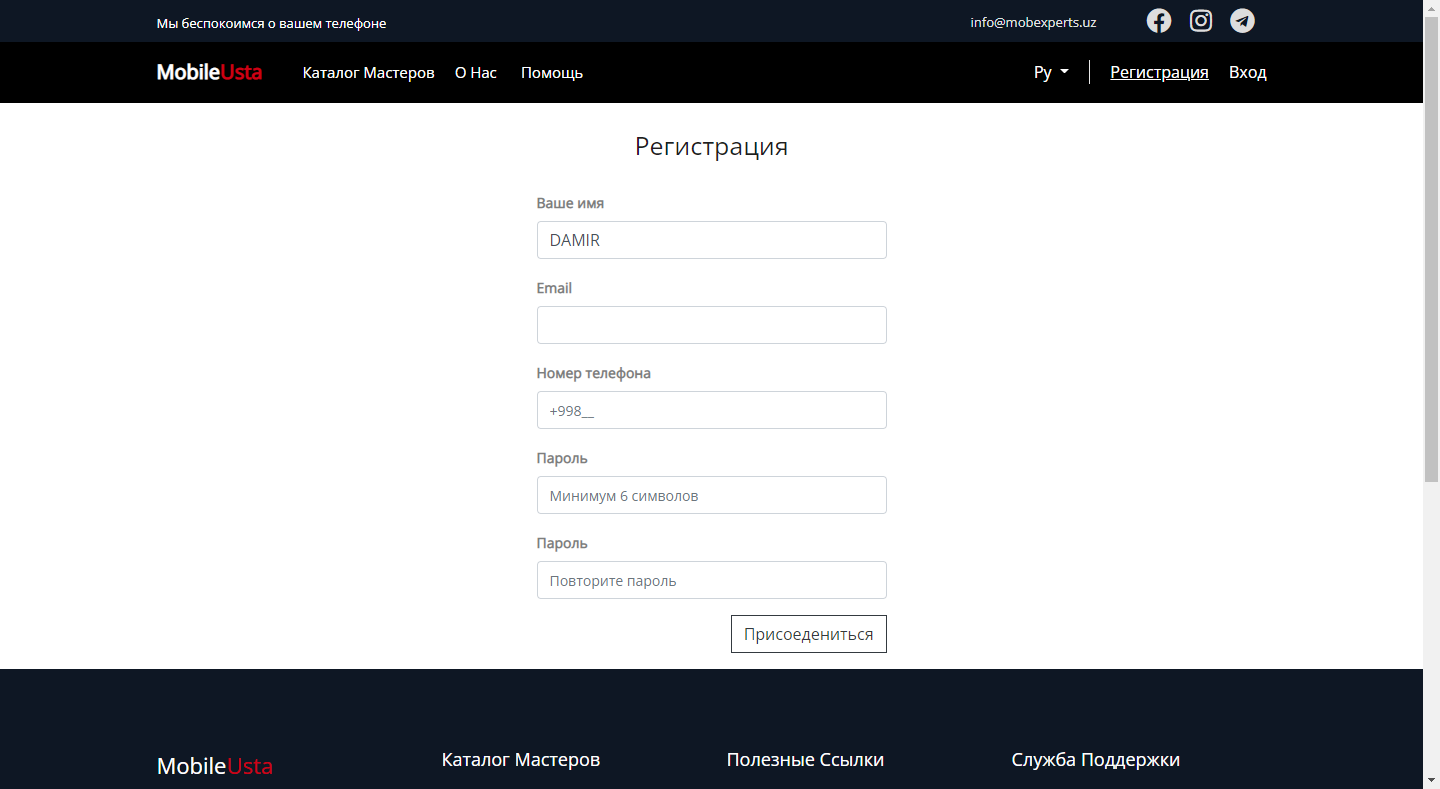Open the Instagram icon in header

point(1200,21)
